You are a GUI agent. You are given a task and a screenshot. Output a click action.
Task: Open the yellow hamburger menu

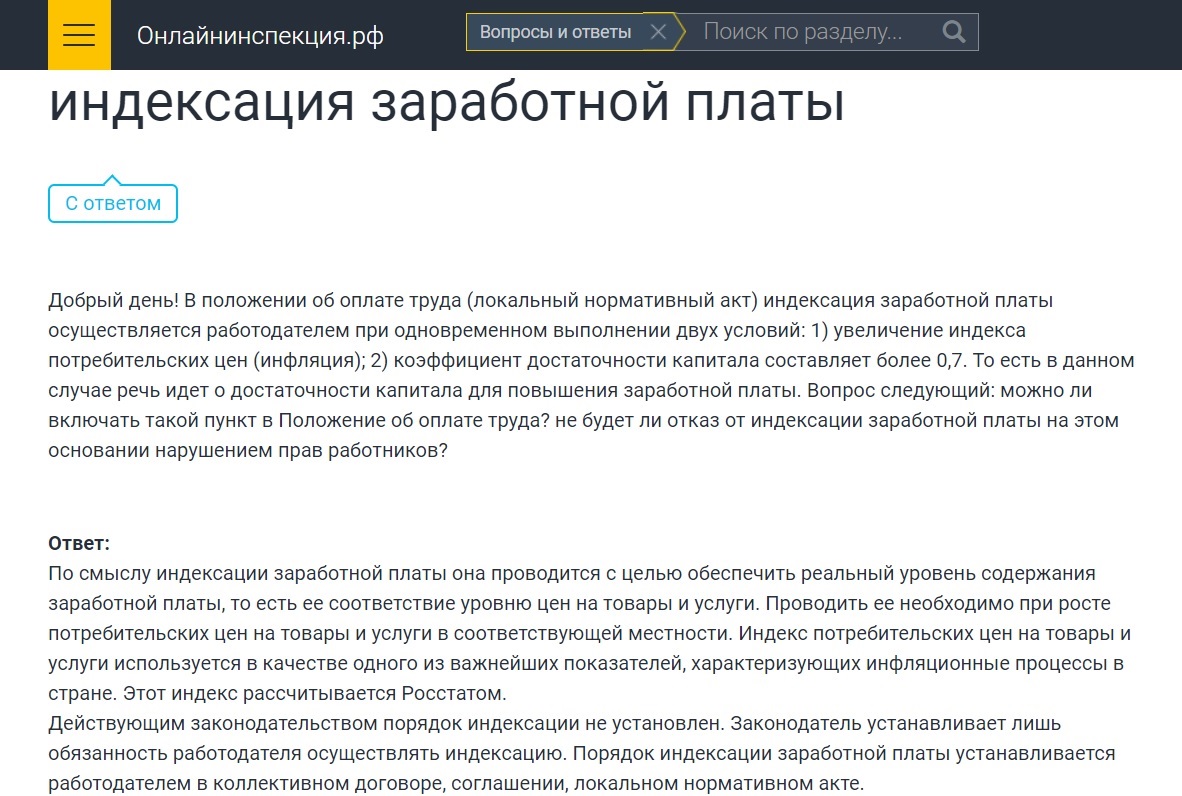pyautogui.click(x=79, y=35)
